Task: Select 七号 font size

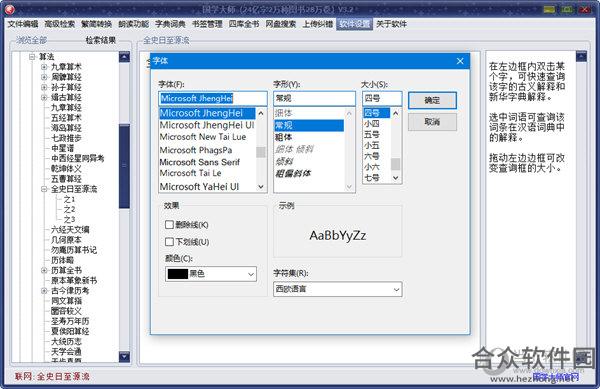Action: pos(372,178)
